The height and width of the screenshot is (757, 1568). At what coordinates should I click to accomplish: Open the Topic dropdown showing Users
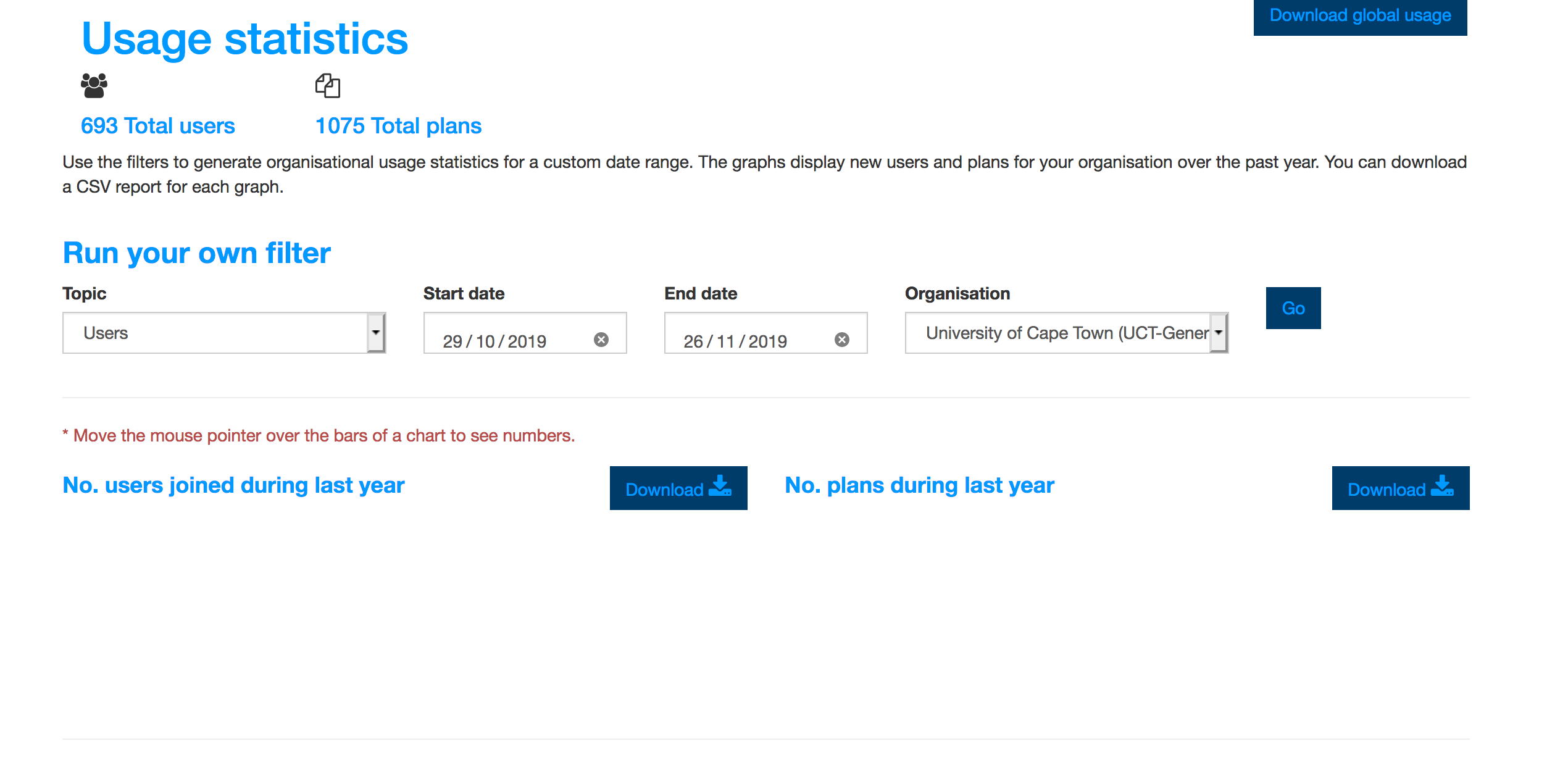click(223, 333)
